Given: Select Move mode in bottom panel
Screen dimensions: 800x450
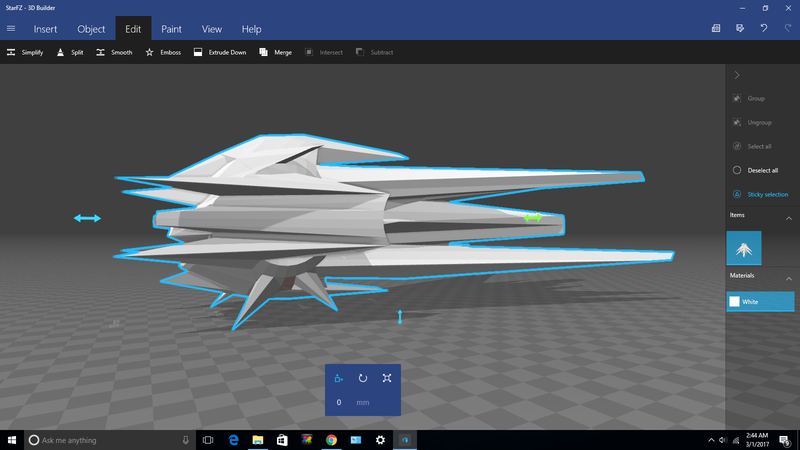Looking at the screenshot, I should coord(339,379).
